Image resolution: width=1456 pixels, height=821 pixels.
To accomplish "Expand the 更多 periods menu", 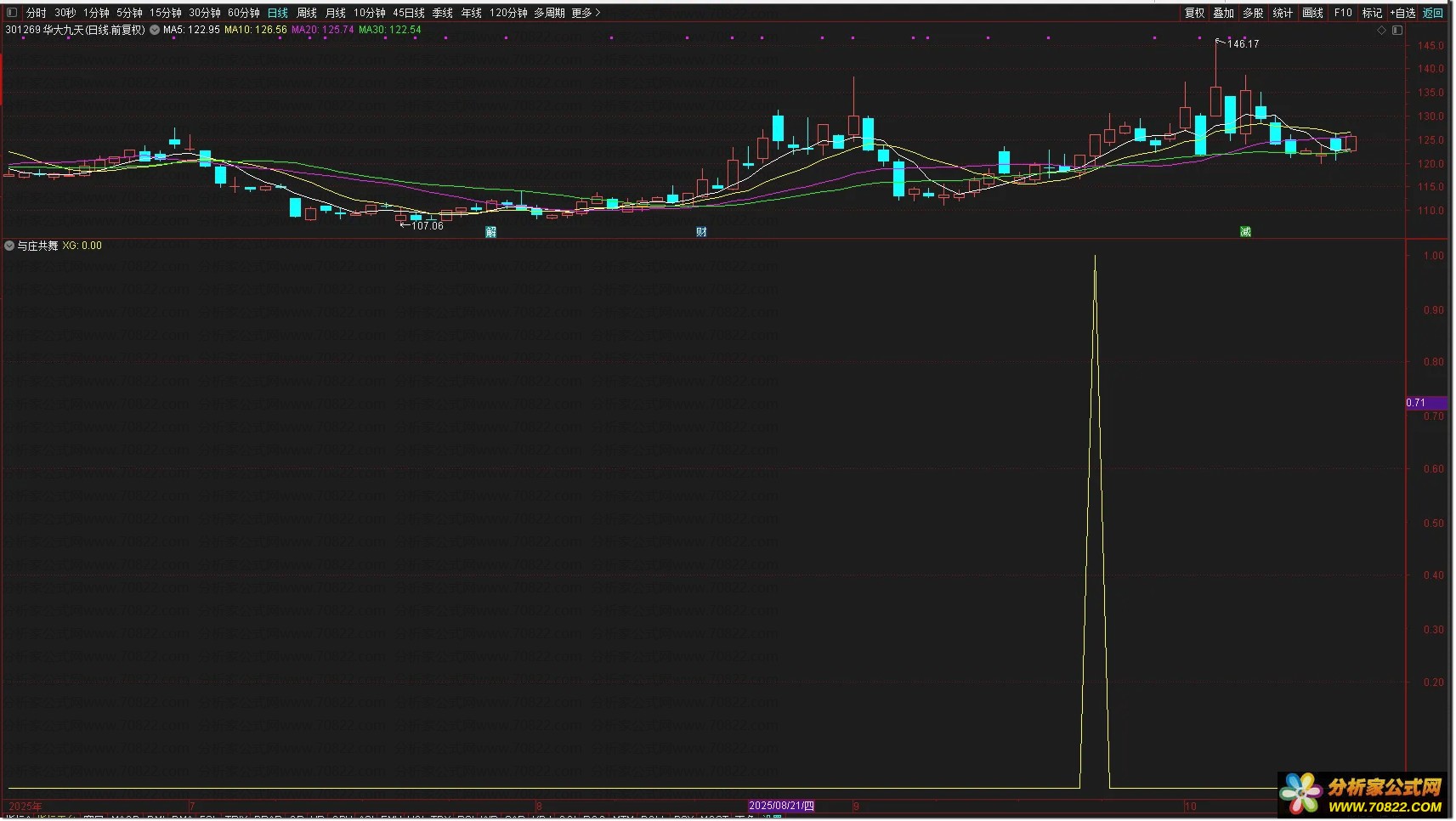I will coord(586,13).
